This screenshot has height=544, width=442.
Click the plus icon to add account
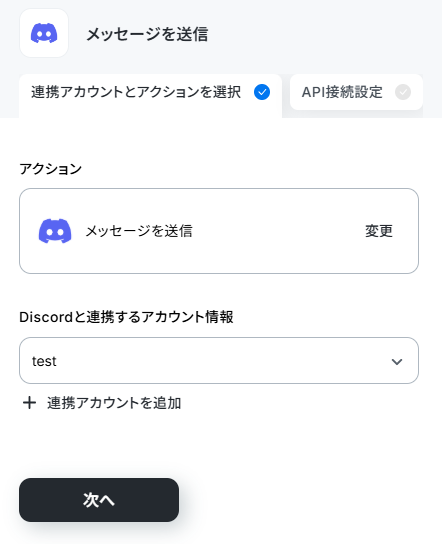29,403
